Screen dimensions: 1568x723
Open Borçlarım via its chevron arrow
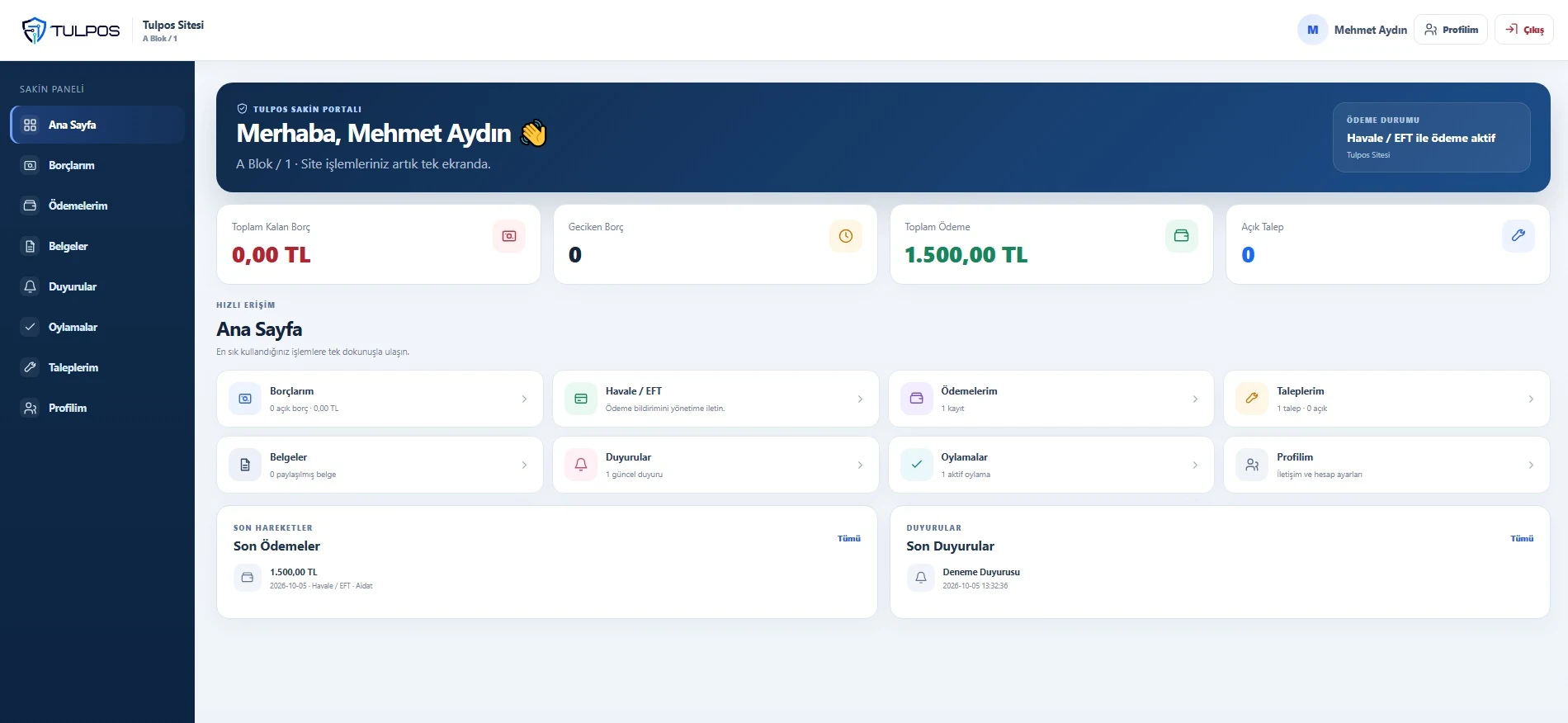pos(524,399)
